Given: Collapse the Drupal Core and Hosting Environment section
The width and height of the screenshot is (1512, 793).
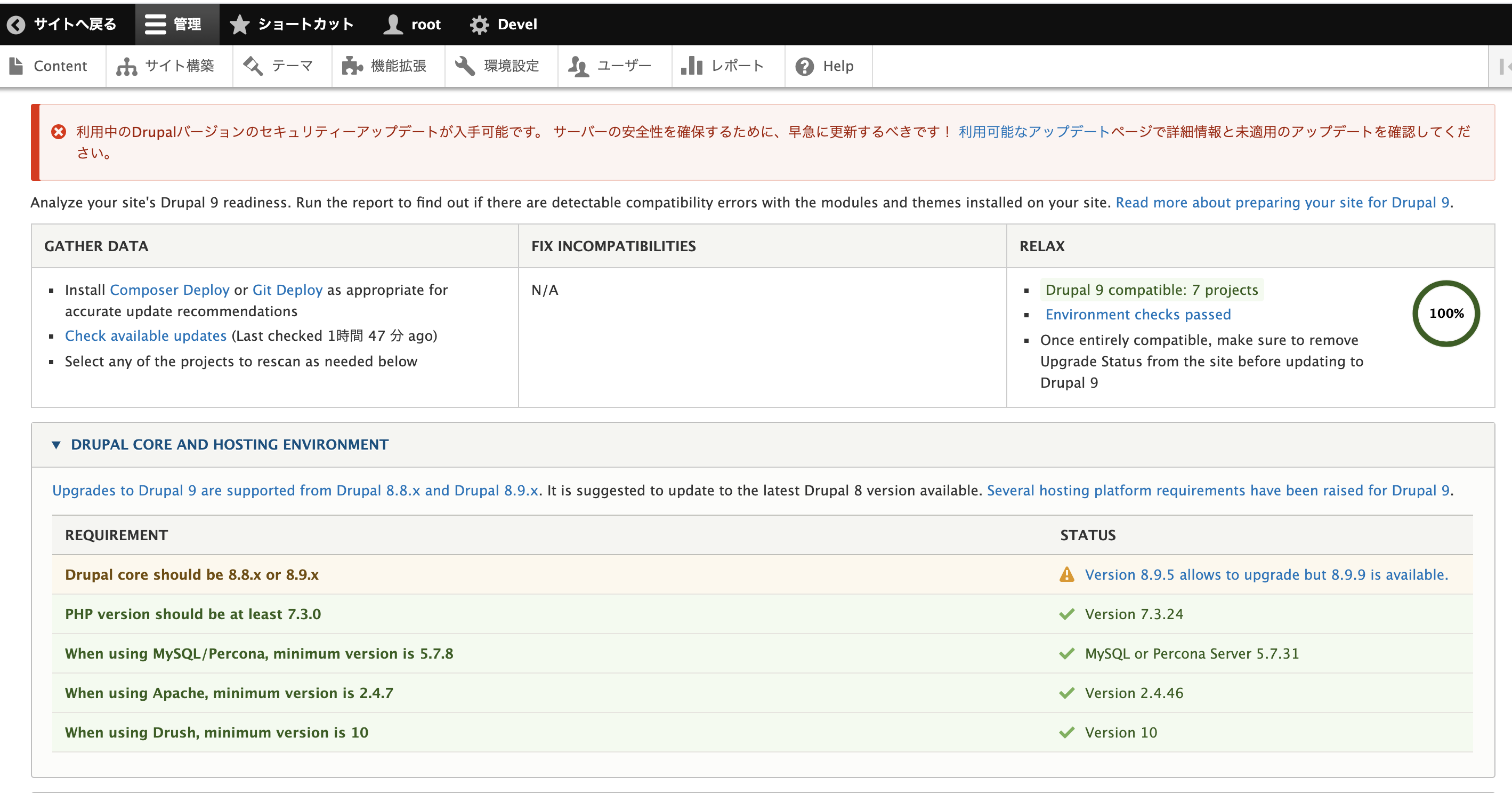Looking at the screenshot, I should pos(230,445).
